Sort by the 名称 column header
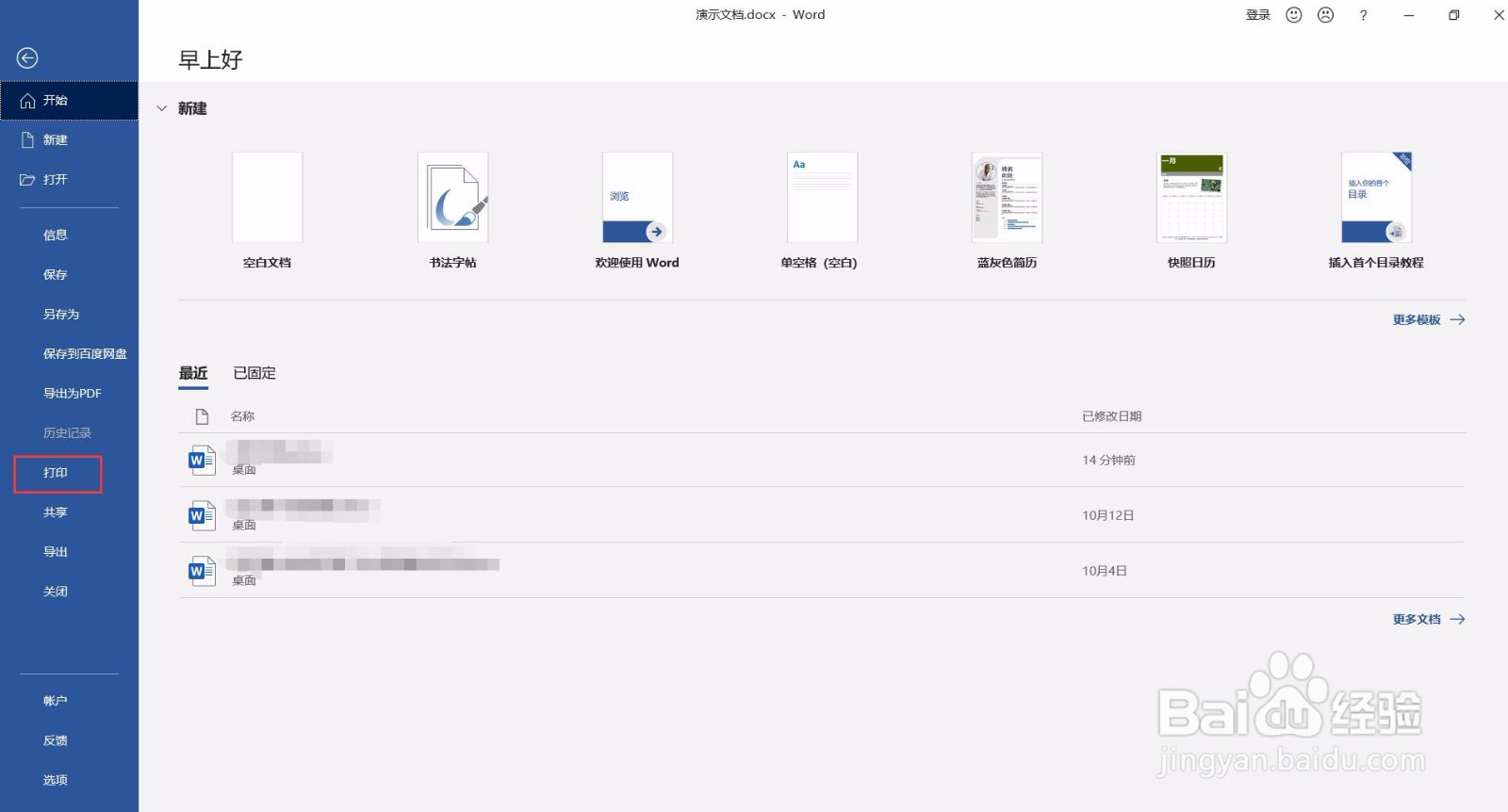Viewport: 1508px width, 812px height. tap(242, 416)
